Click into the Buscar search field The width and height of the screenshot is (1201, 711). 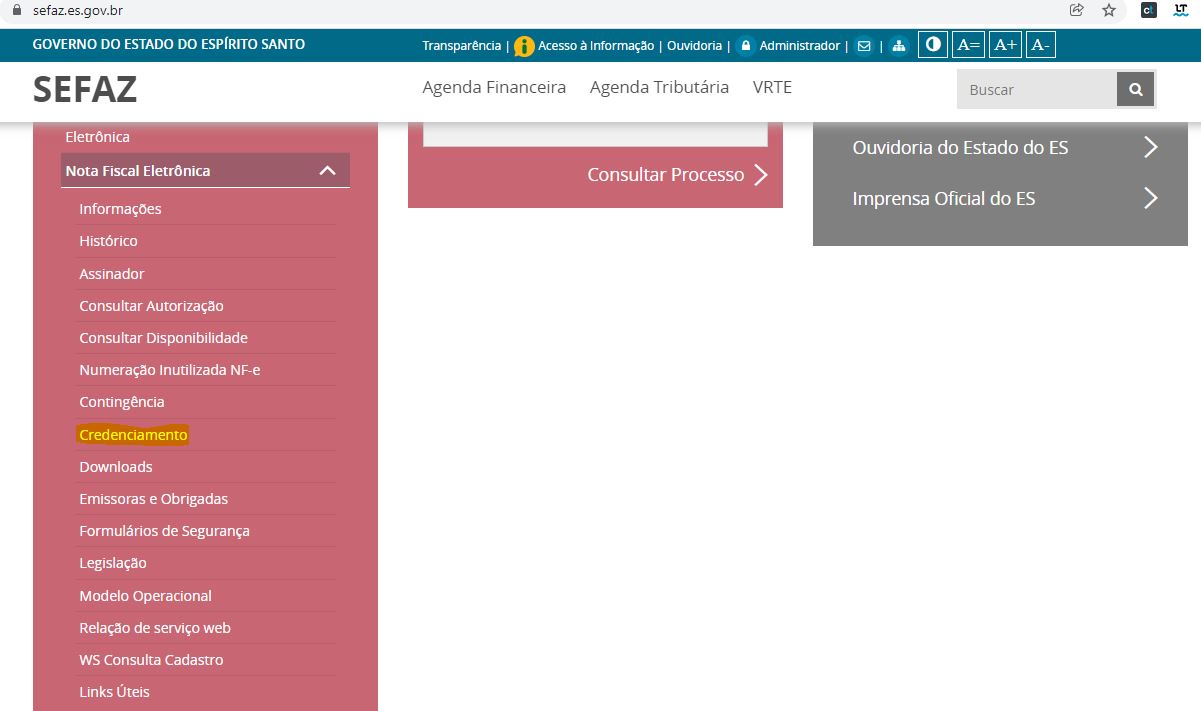coord(1036,89)
